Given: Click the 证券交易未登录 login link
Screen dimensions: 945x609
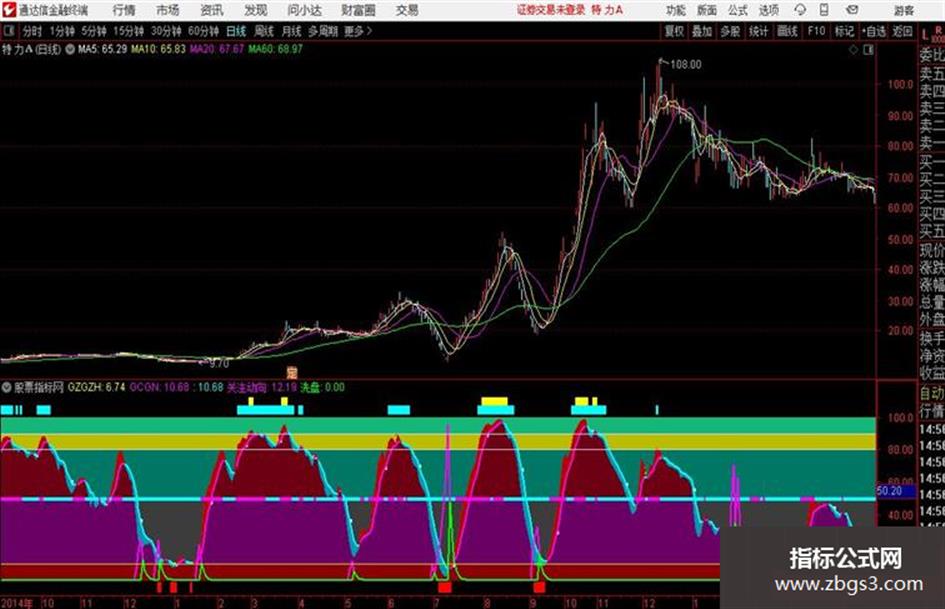Looking at the screenshot, I should 551,10.
